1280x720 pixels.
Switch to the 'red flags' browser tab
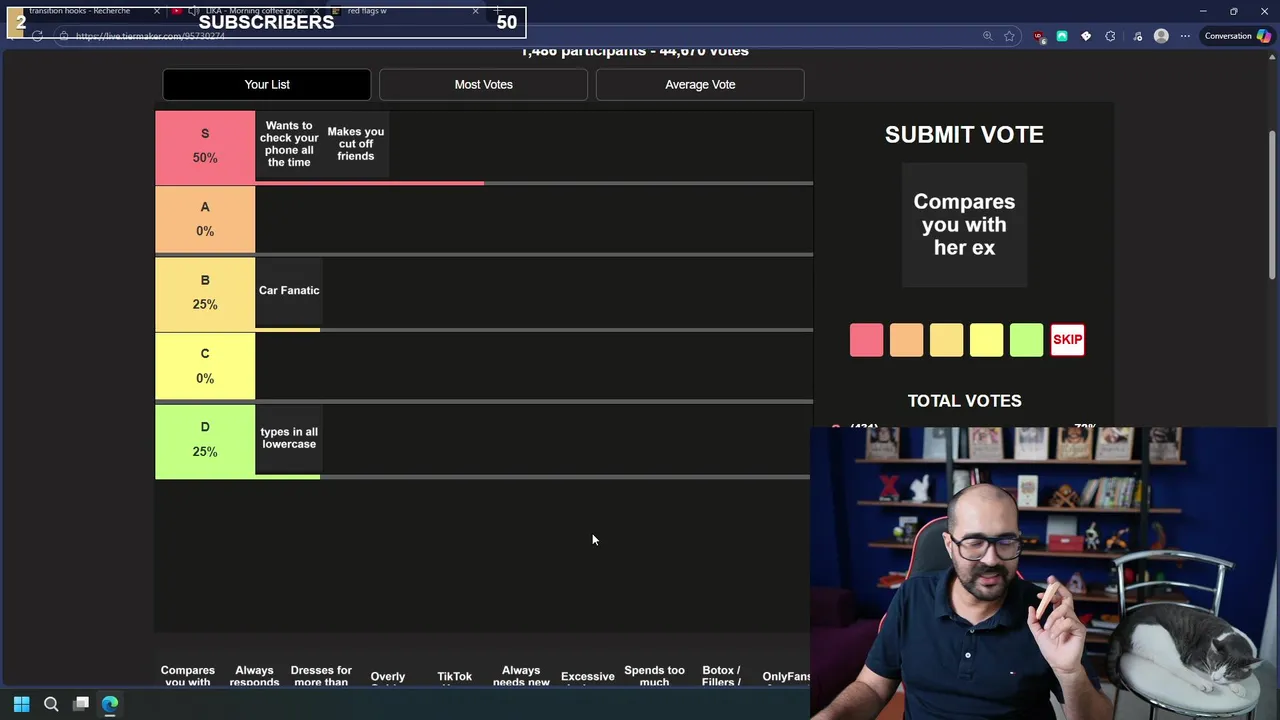pos(405,11)
